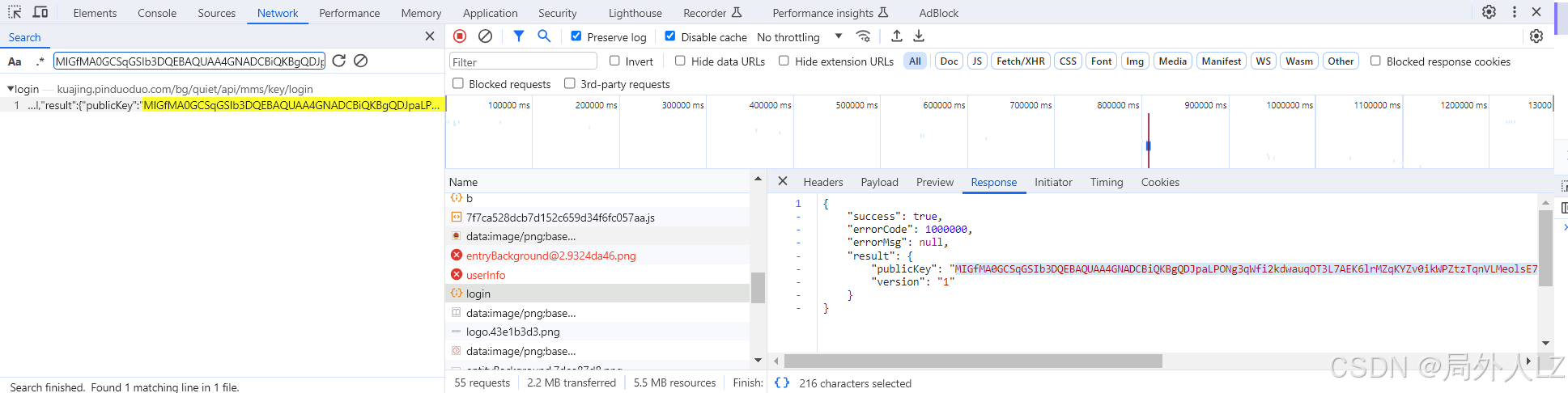Close the Search panel
The width and height of the screenshot is (1568, 393).
pyautogui.click(x=430, y=36)
